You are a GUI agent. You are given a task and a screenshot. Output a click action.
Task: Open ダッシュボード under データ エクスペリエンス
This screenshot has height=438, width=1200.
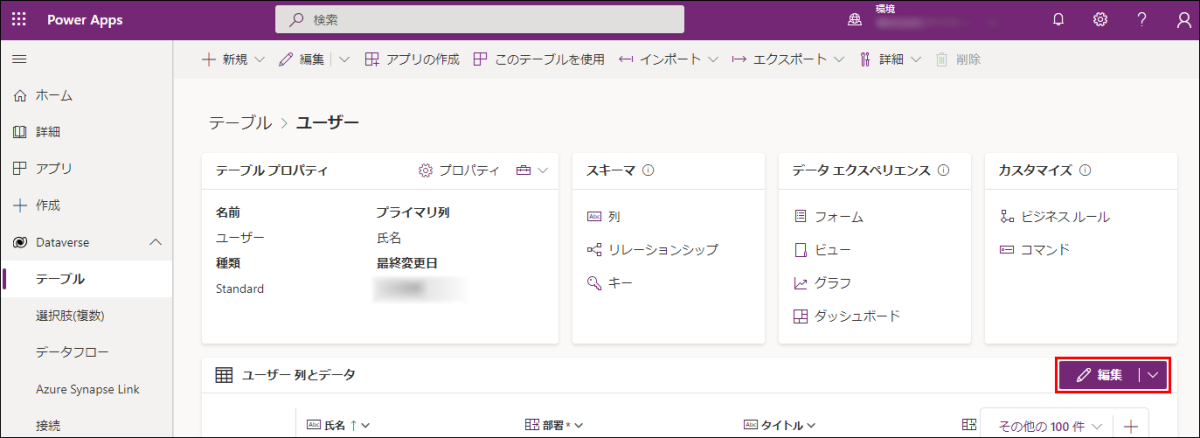(846, 316)
